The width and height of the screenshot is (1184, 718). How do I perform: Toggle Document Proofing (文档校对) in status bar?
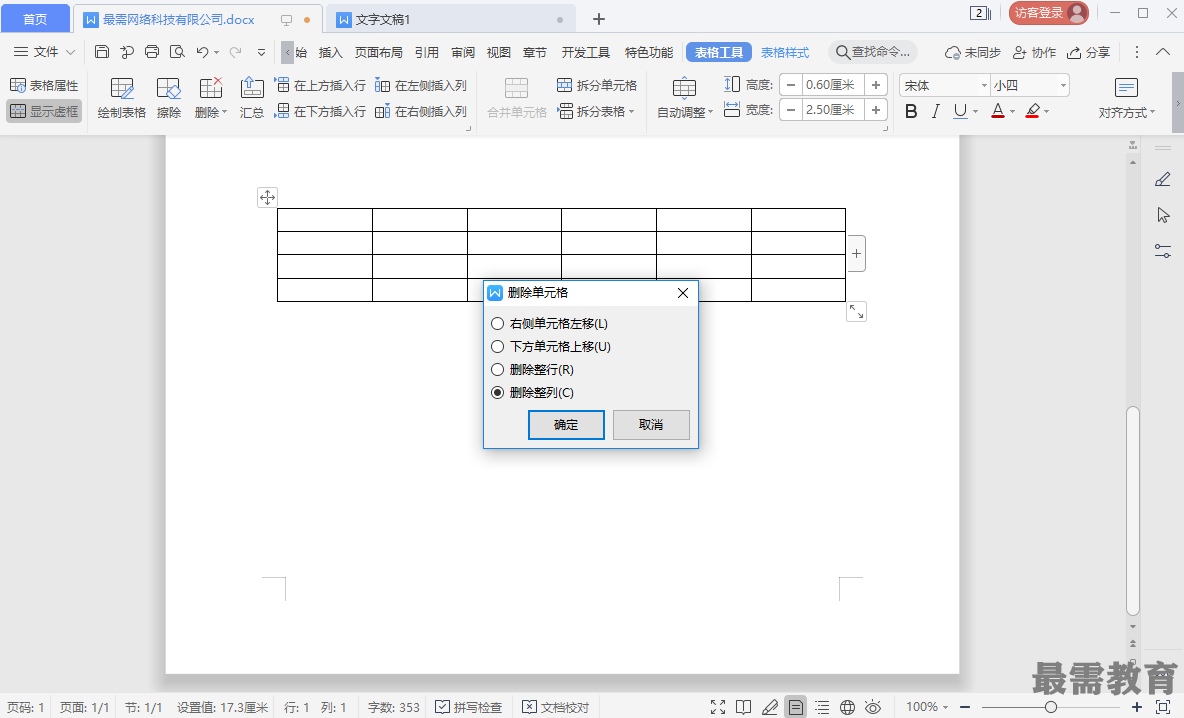tap(556, 707)
